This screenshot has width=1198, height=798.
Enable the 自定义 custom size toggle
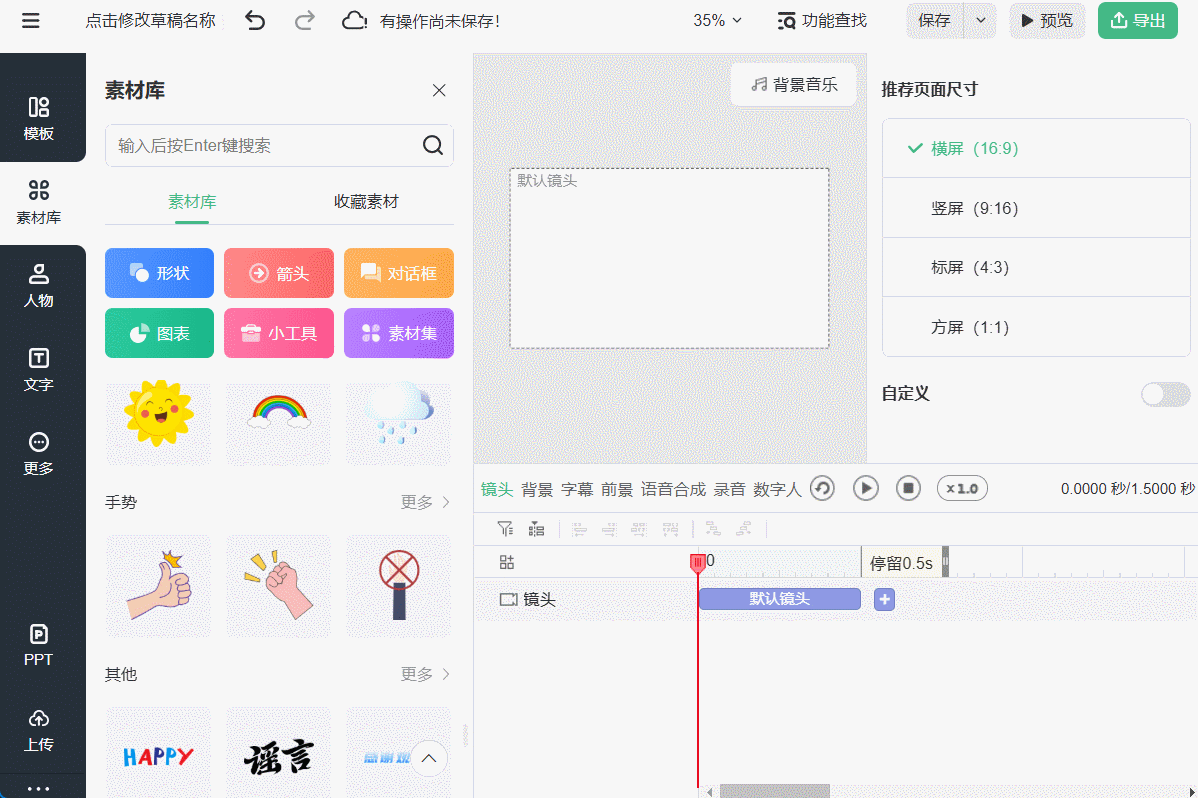coord(1166,395)
